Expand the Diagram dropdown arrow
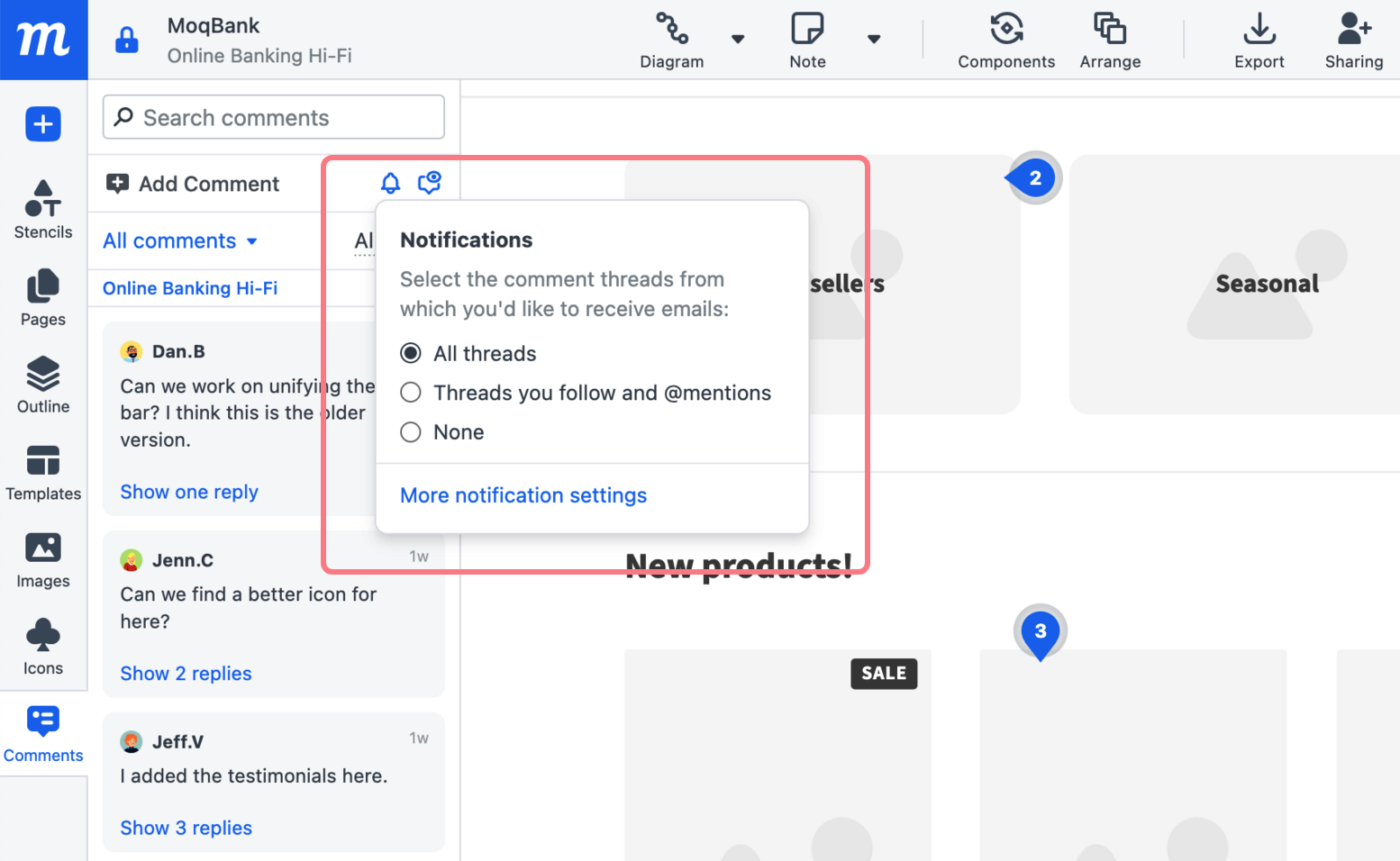Screen dimensions: 1400x861 click(x=739, y=40)
